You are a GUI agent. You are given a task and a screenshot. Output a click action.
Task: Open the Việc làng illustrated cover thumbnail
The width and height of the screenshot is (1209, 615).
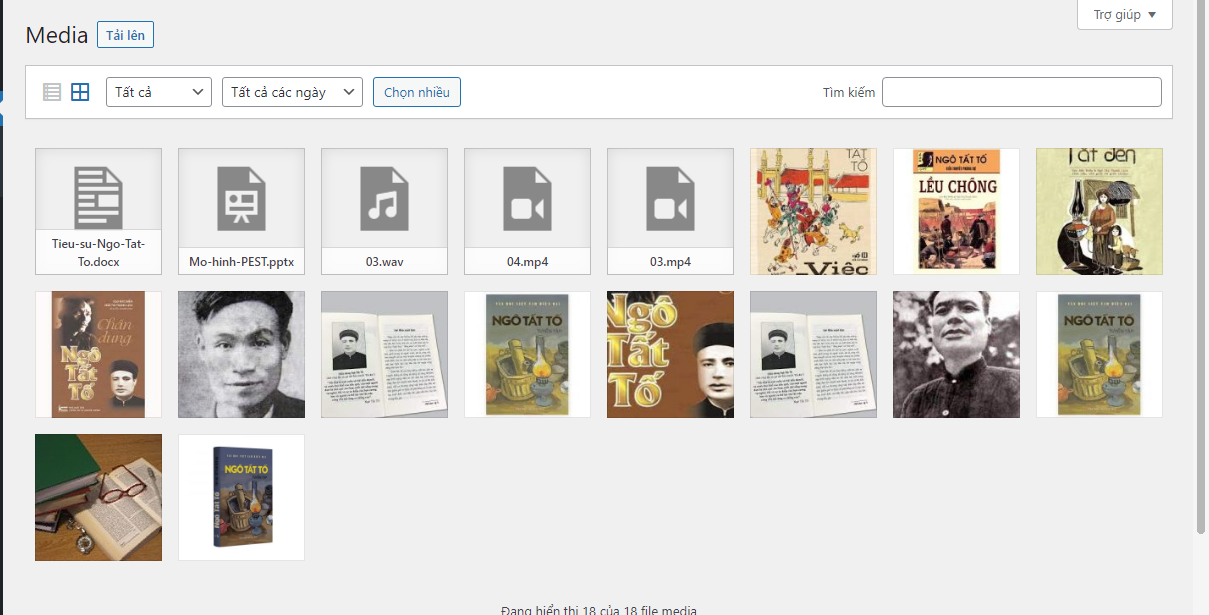click(x=813, y=211)
